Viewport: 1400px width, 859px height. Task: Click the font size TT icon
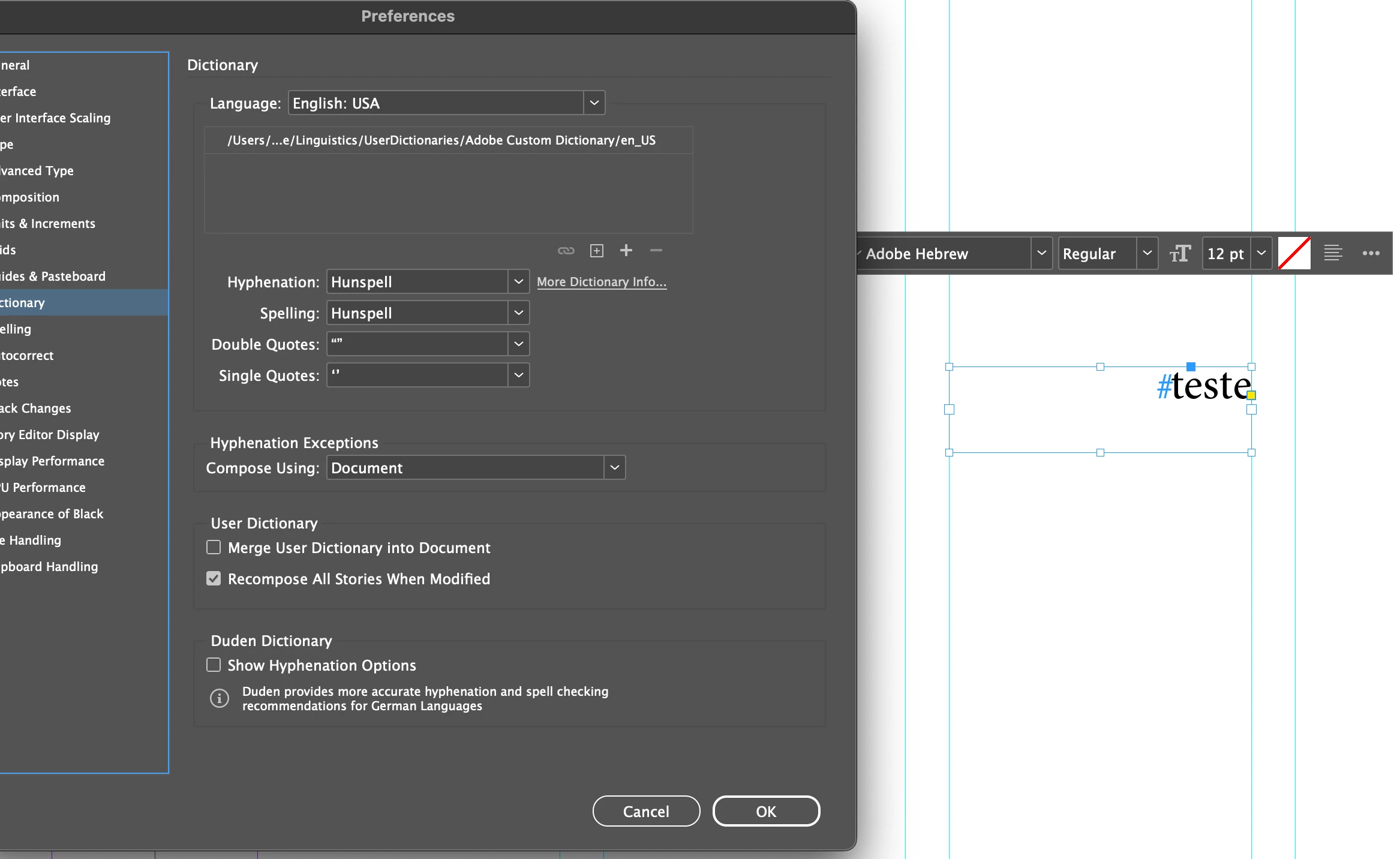(1179, 254)
